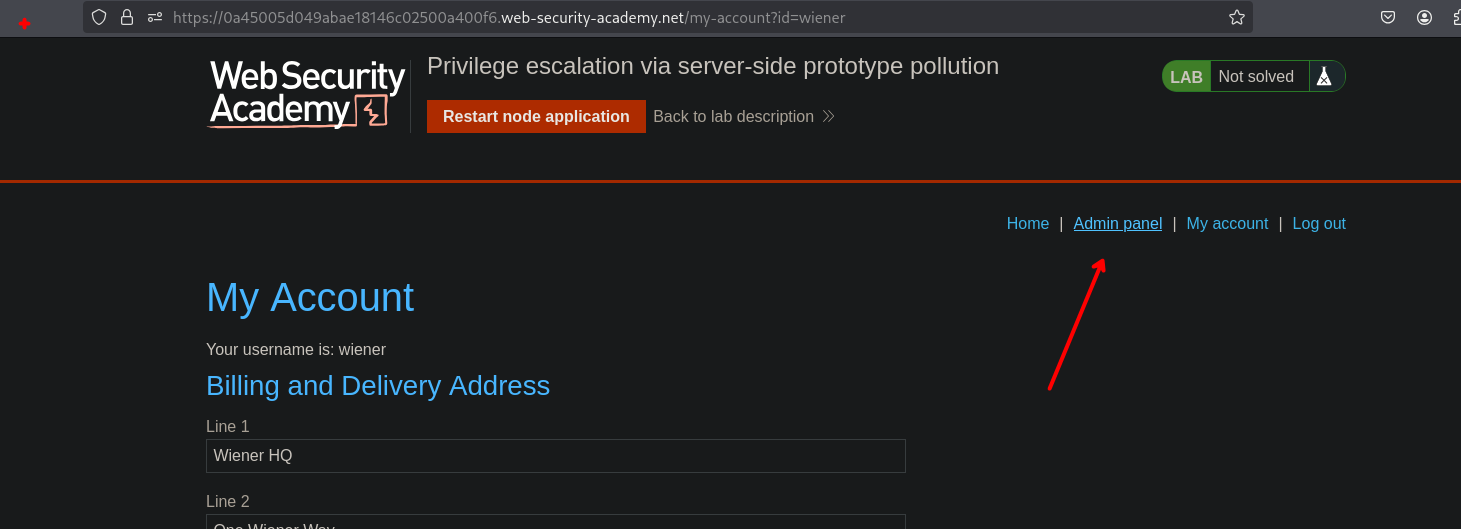Open the site permissions icon in address bar
The image size is (1461, 529).
coord(154,17)
